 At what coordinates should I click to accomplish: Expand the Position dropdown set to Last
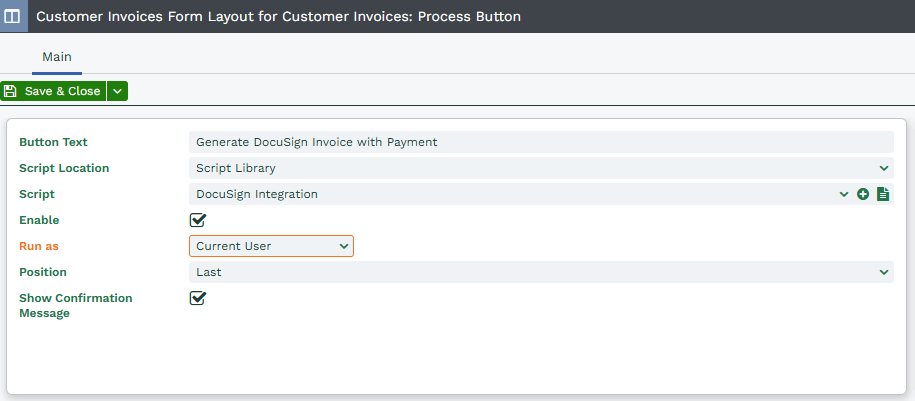click(x=542, y=272)
